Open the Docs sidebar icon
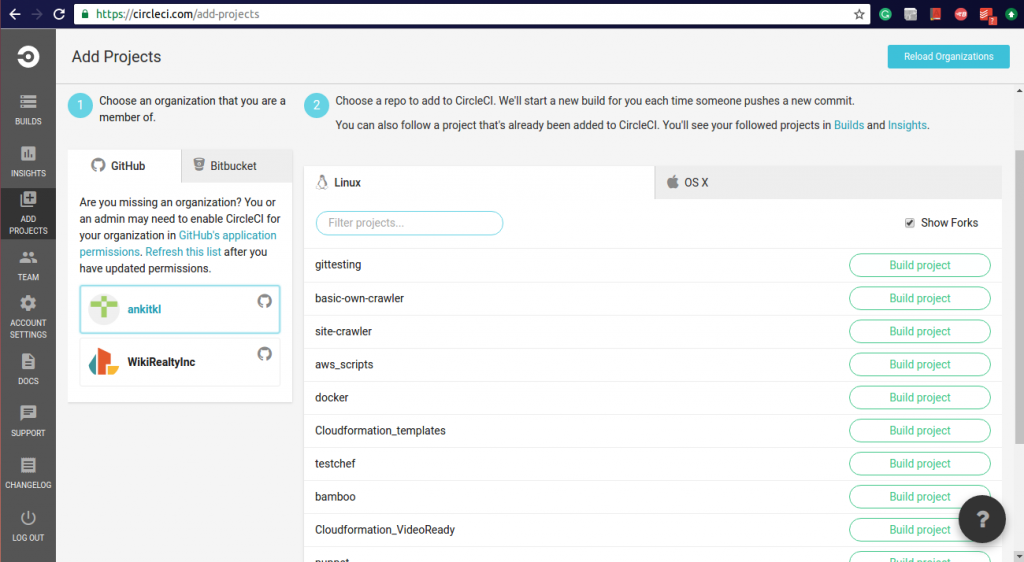Viewport: 1024px width, 562px height. [28, 362]
